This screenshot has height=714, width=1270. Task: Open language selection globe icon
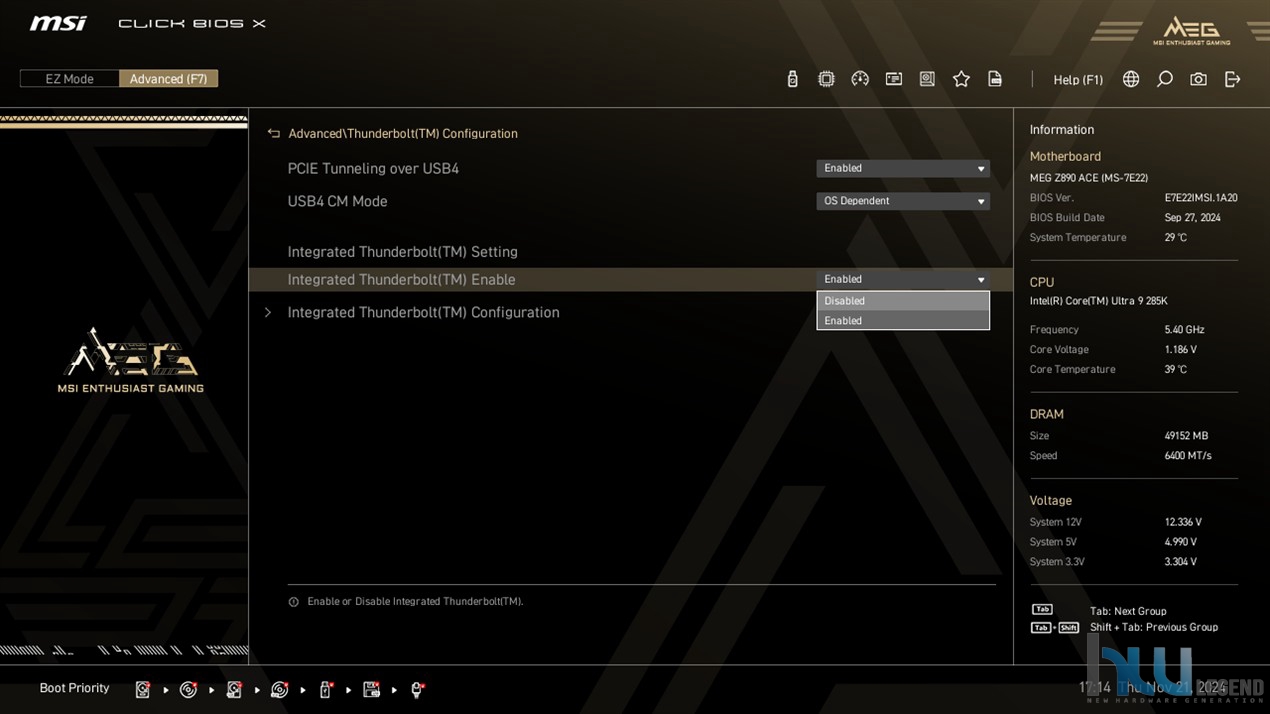[1131, 79]
